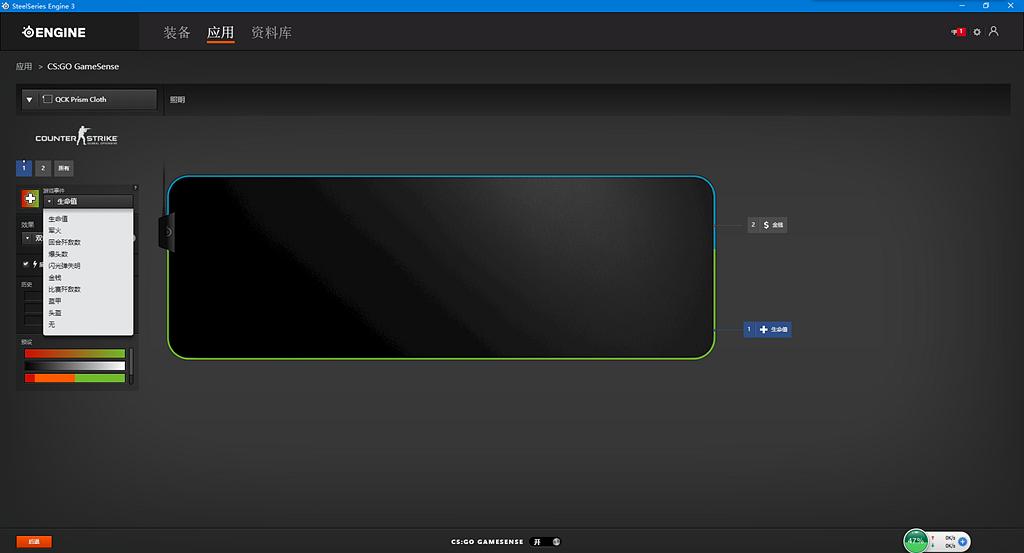Open the 照明 lighting tab
Image resolution: width=1024 pixels, height=553 pixels.
pyautogui.click(x=178, y=99)
